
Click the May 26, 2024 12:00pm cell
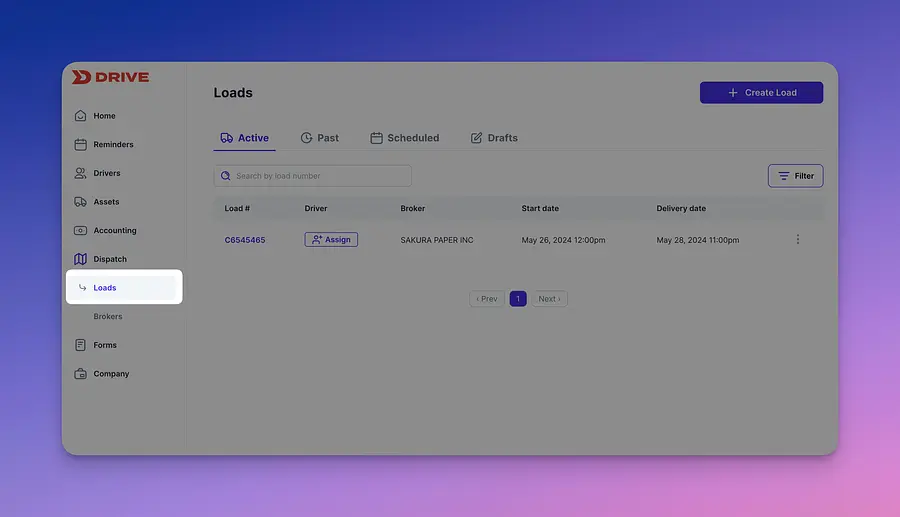click(x=563, y=240)
